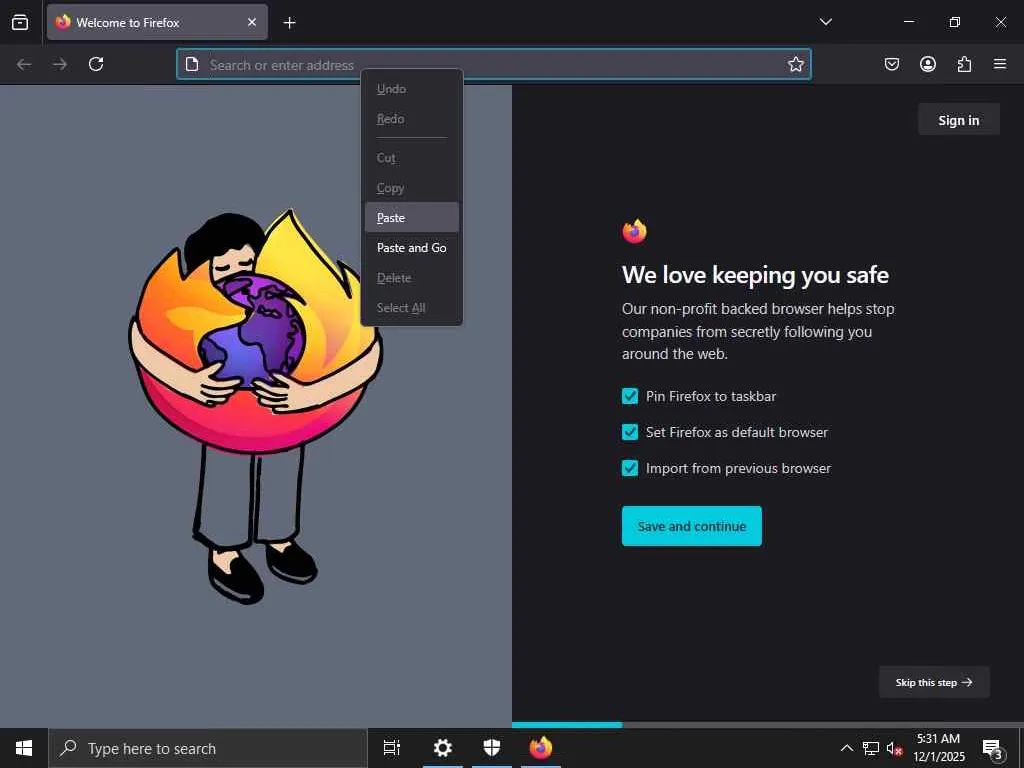This screenshot has width=1024, height=768.
Task: Show hidden system tray icons chevron
Action: click(846, 748)
